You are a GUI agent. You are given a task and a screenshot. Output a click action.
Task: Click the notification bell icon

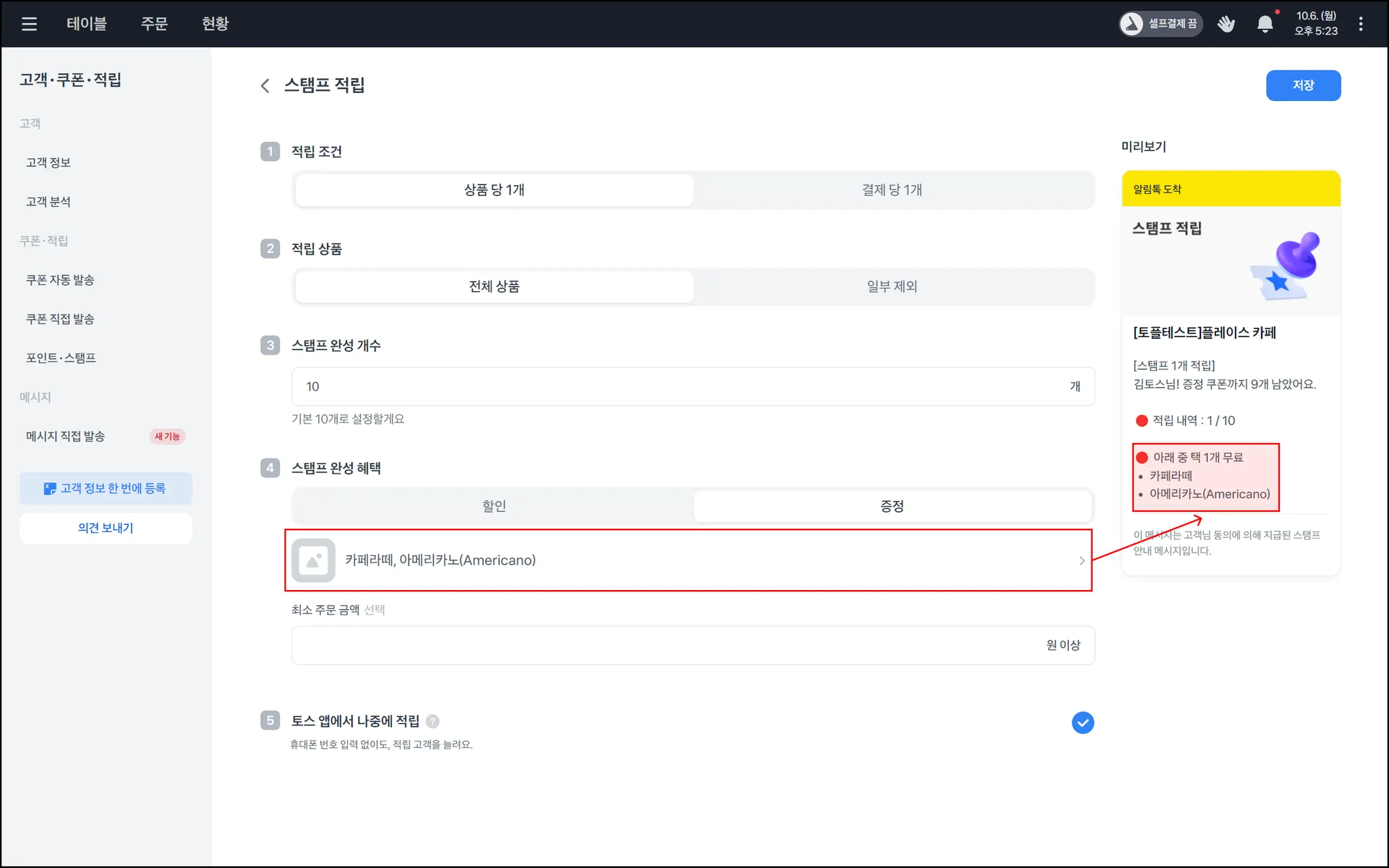pos(1265,24)
